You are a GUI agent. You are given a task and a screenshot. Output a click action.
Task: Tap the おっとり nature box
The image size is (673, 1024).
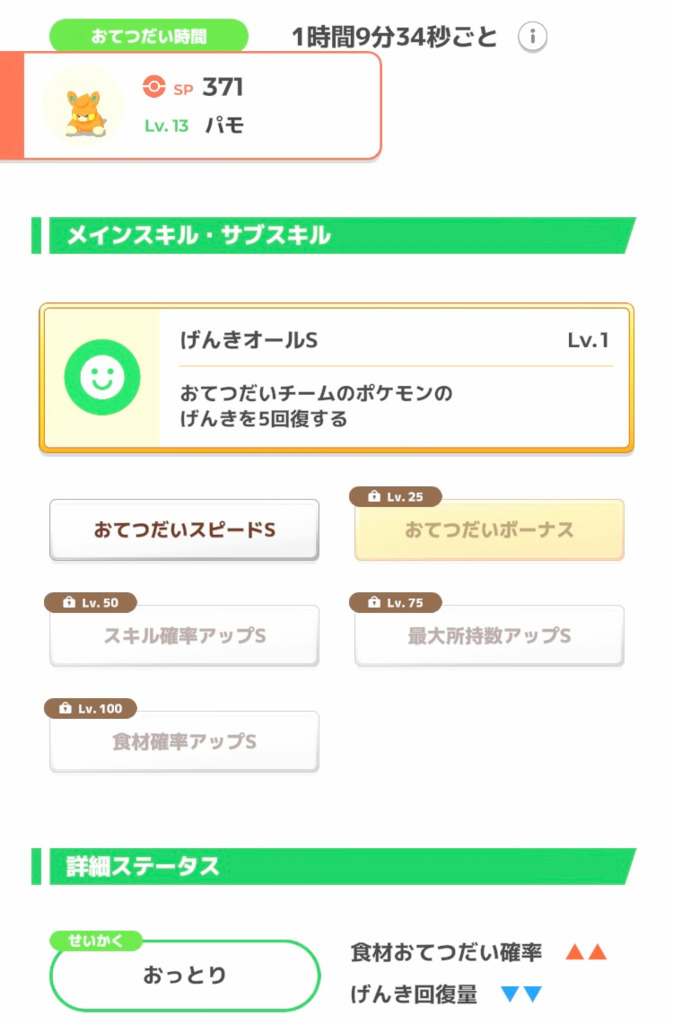pyautogui.click(x=185, y=976)
